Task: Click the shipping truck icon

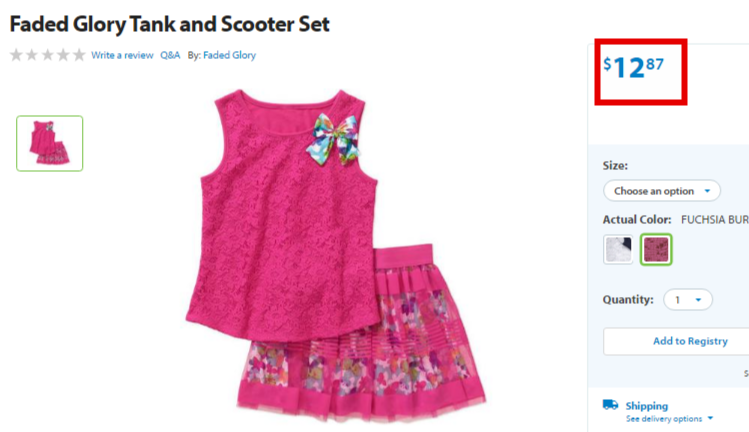Action: [610, 405]
